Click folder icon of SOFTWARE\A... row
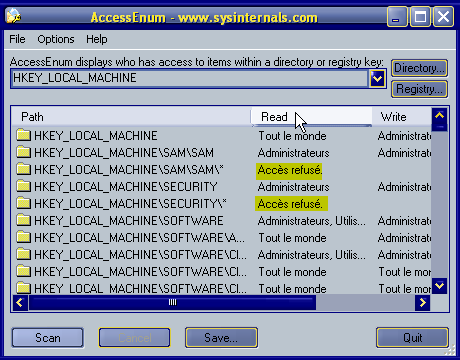 pos(23,237)
